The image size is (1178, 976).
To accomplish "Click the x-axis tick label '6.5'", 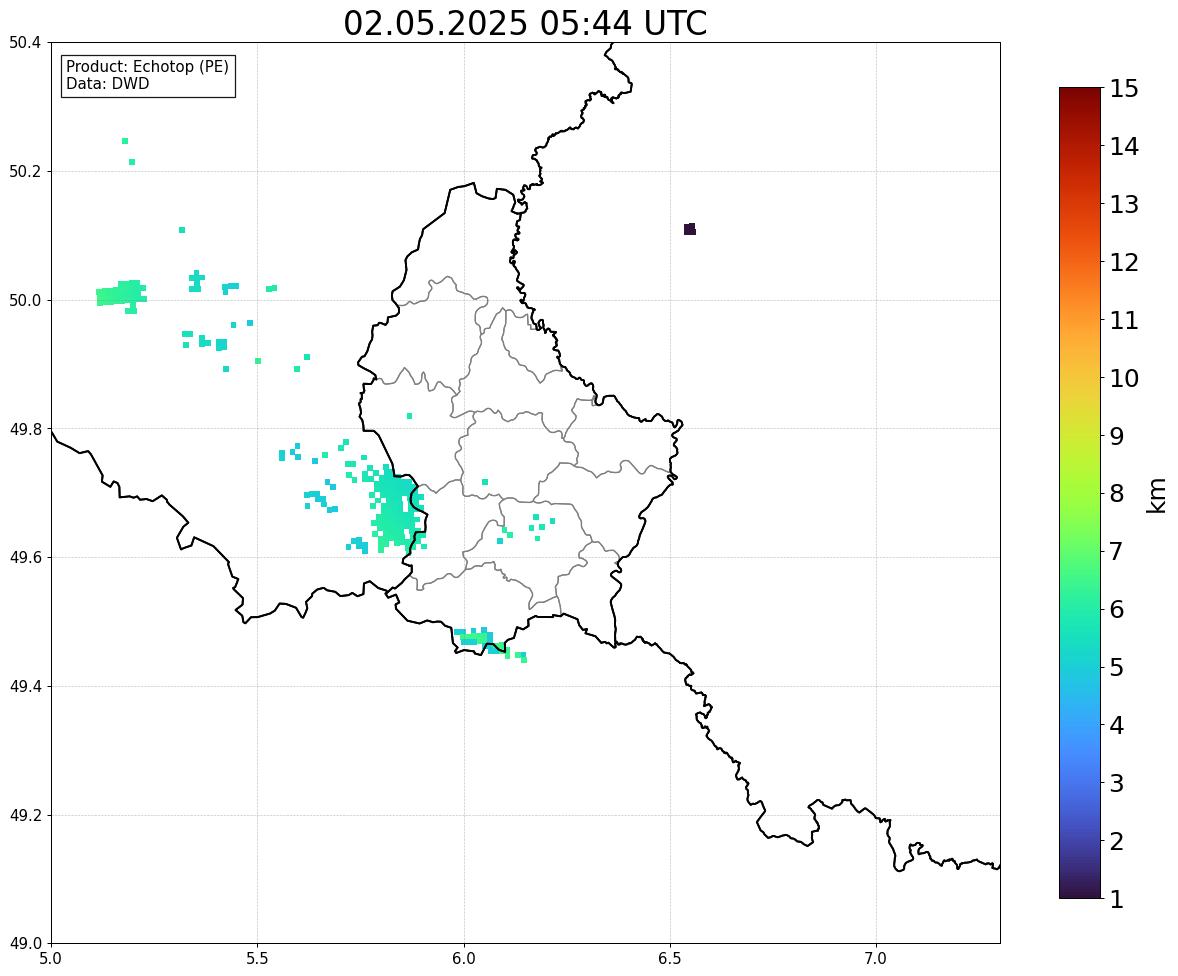I will (670, 959).
